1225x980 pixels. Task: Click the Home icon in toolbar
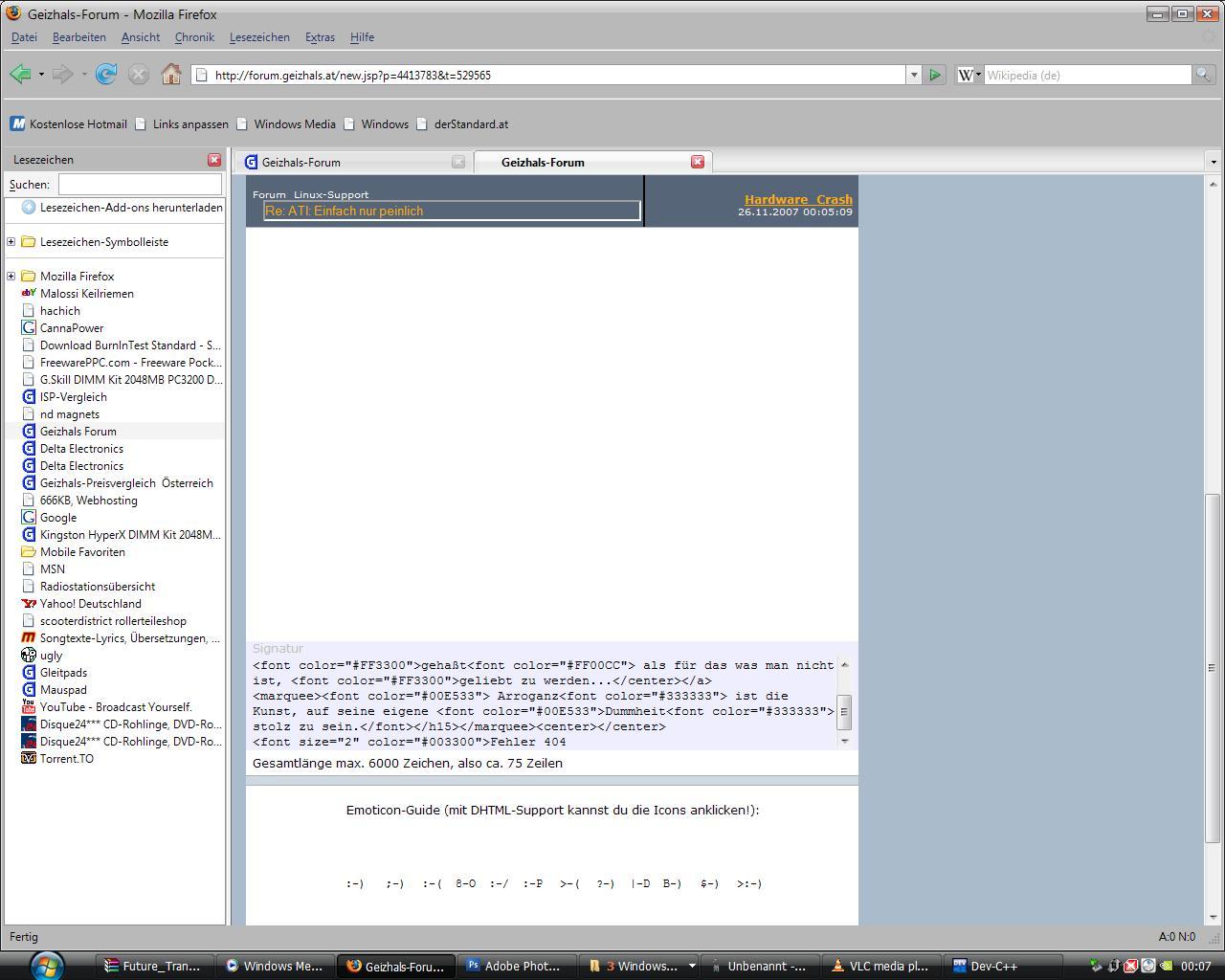coord(171,75)
